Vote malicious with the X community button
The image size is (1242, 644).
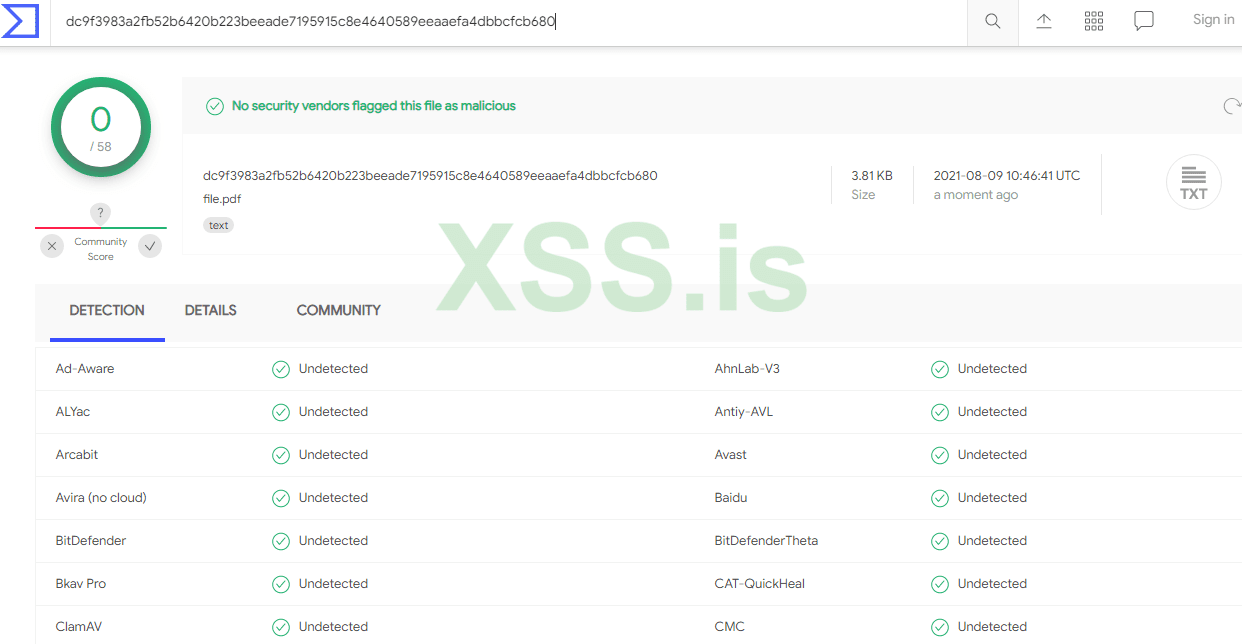tap(53, 245)
